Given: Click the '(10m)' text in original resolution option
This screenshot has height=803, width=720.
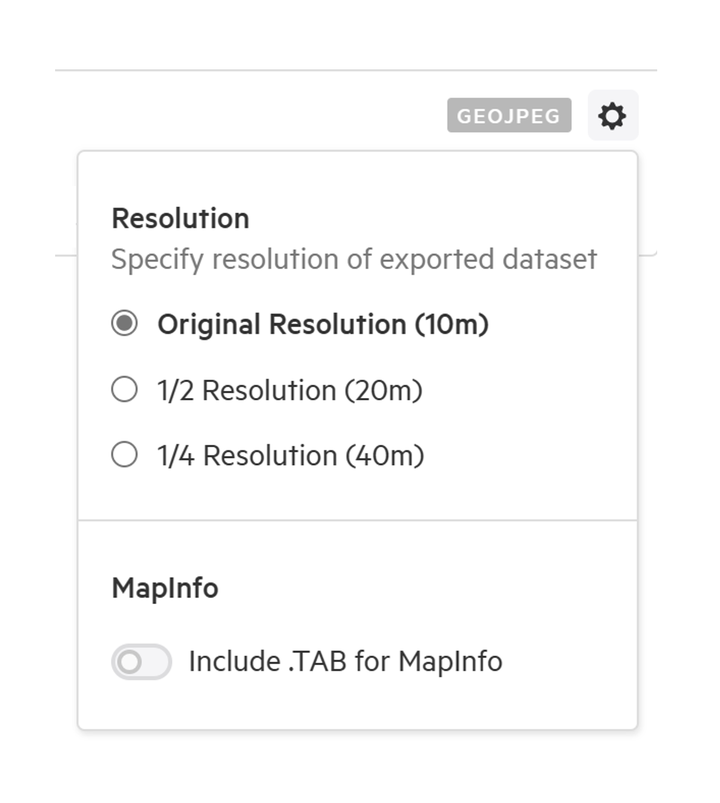Looking at the screenshot, I should pos(451,325).
